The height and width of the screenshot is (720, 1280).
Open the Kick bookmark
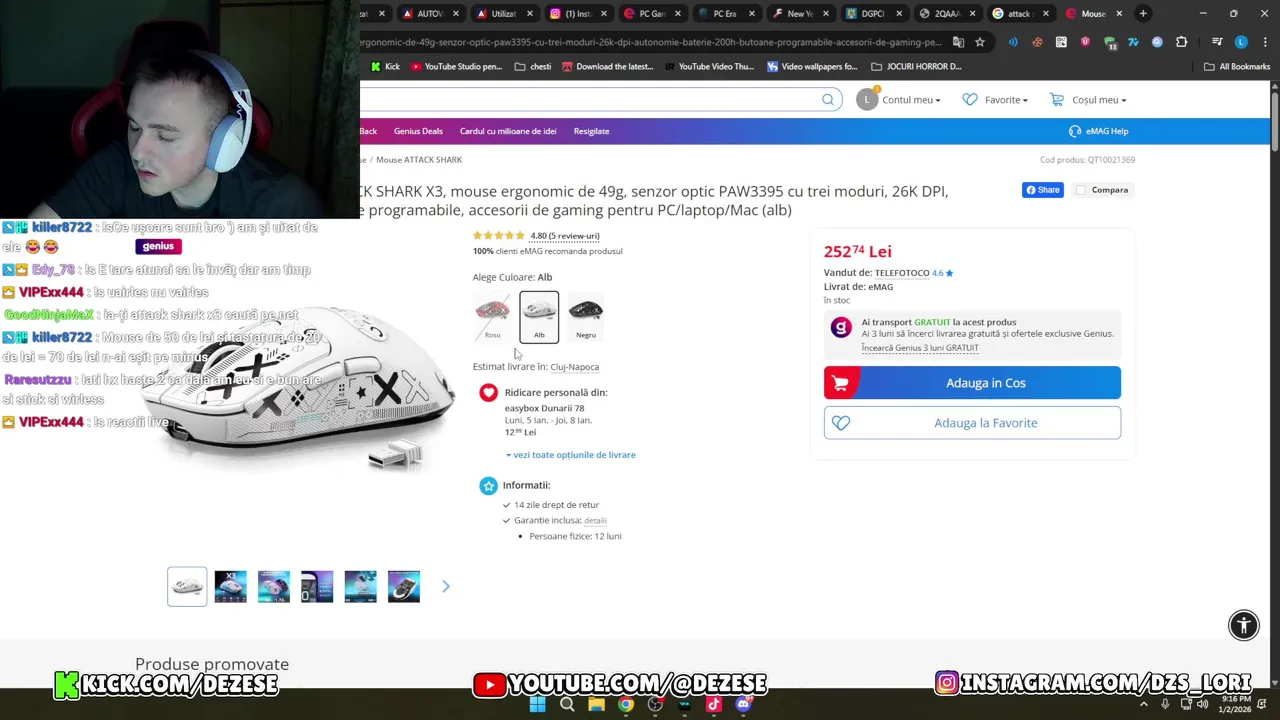click(385, 67)
